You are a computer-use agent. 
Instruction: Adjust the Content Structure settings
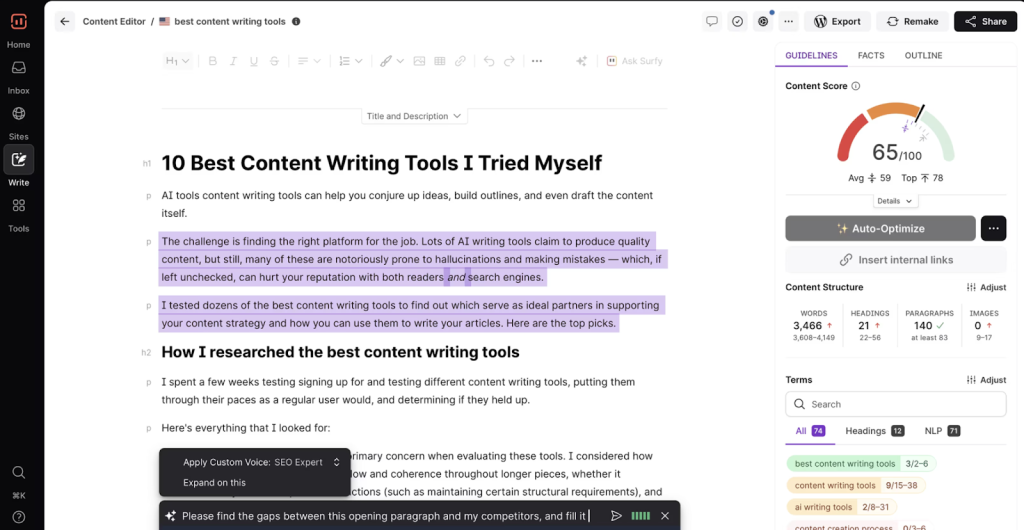coord(986,287)
